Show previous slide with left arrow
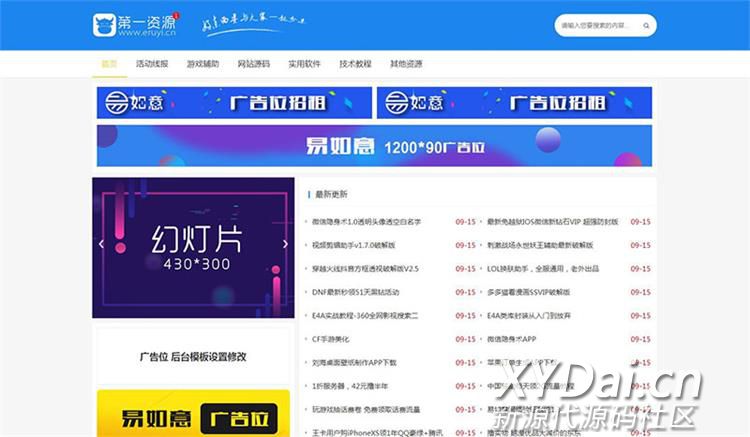The image size is (750, 437). point(101,244)
